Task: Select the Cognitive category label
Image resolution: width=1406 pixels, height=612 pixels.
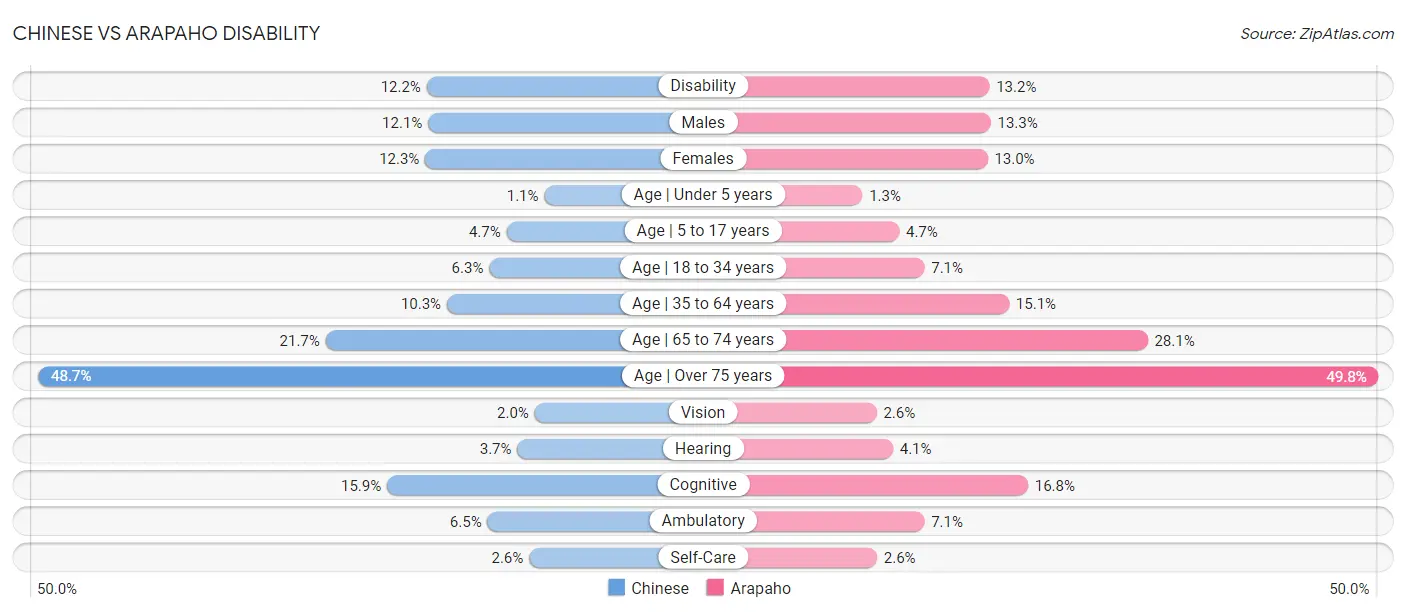Action: (x=703, y=485)
